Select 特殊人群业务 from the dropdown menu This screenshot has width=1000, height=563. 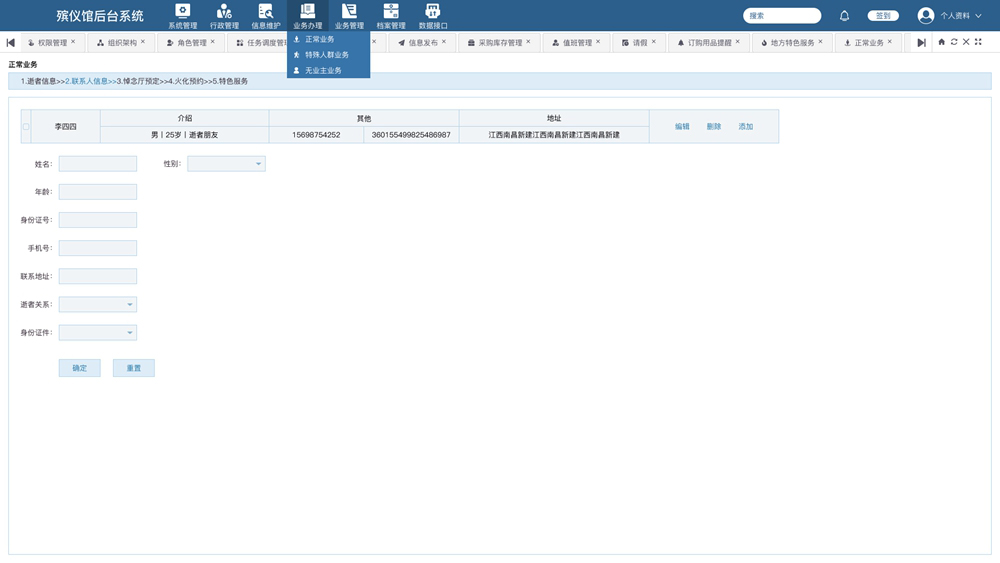(327, 55)
